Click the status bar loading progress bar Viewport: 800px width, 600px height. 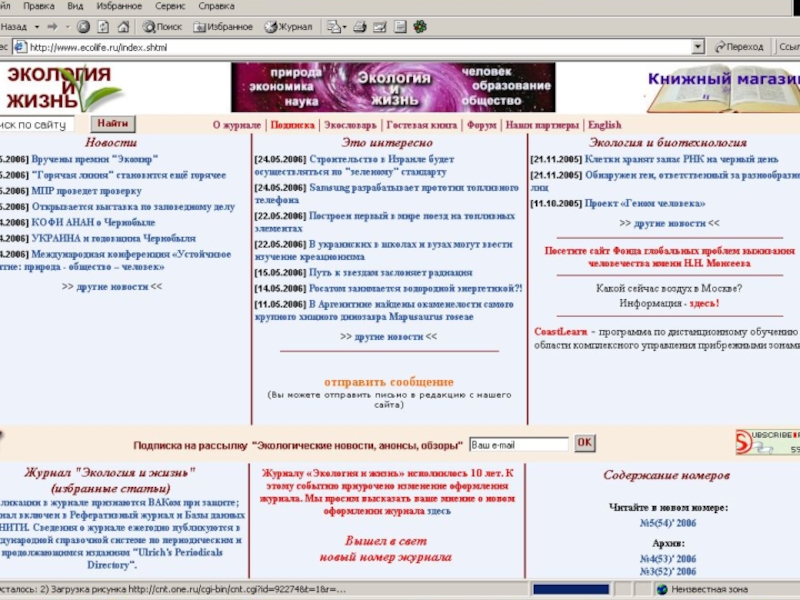point(571,589)
